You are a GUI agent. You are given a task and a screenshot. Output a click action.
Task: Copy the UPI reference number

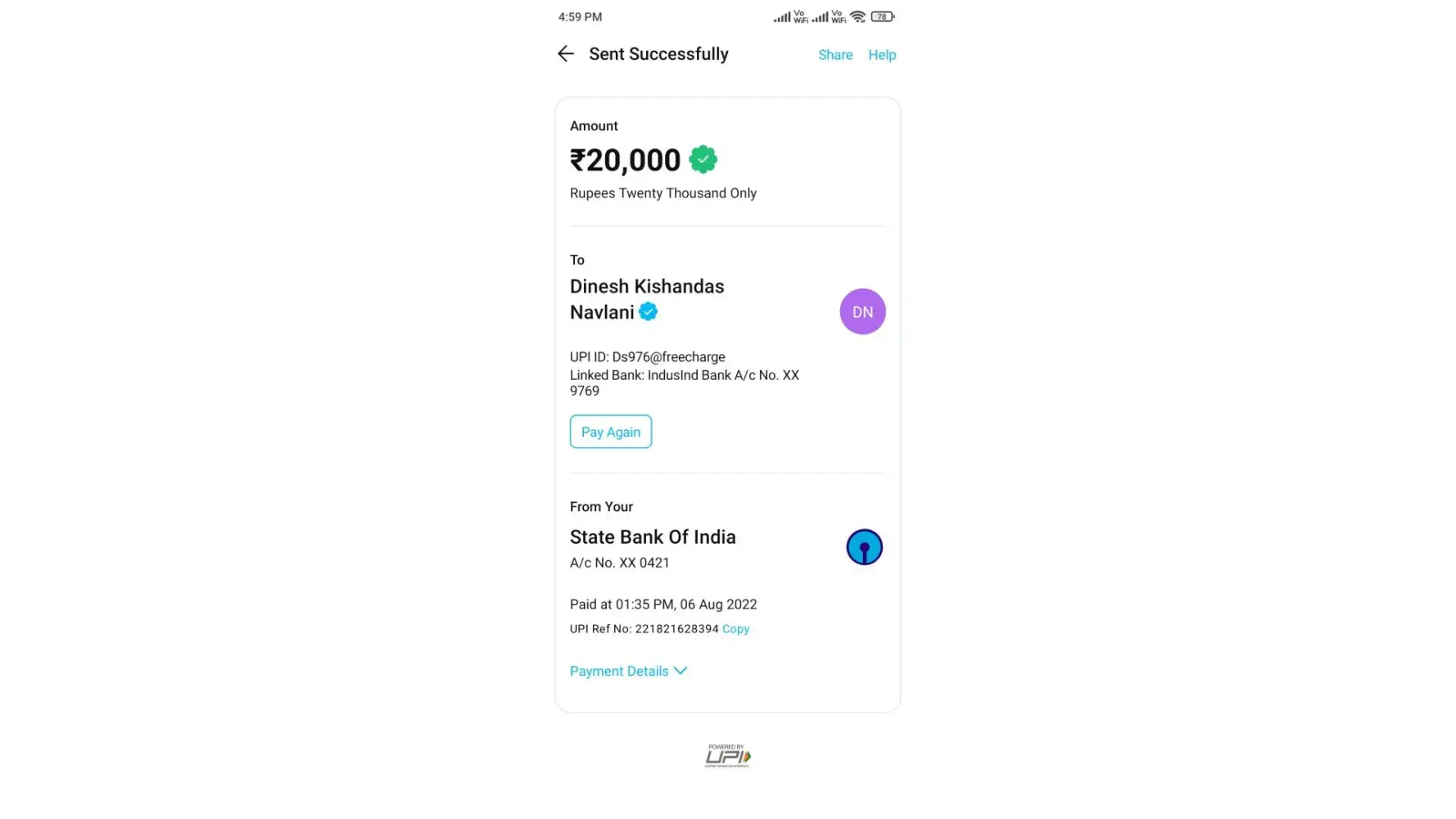[x=735, y=629]
